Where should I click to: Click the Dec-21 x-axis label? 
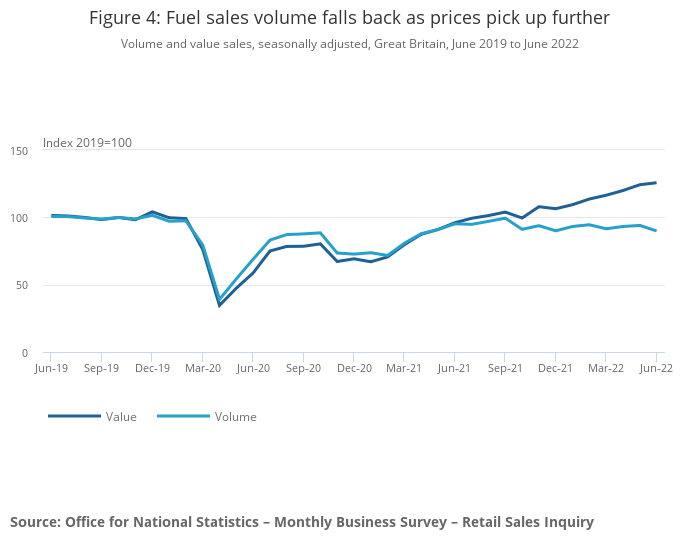tap(555, 368)
